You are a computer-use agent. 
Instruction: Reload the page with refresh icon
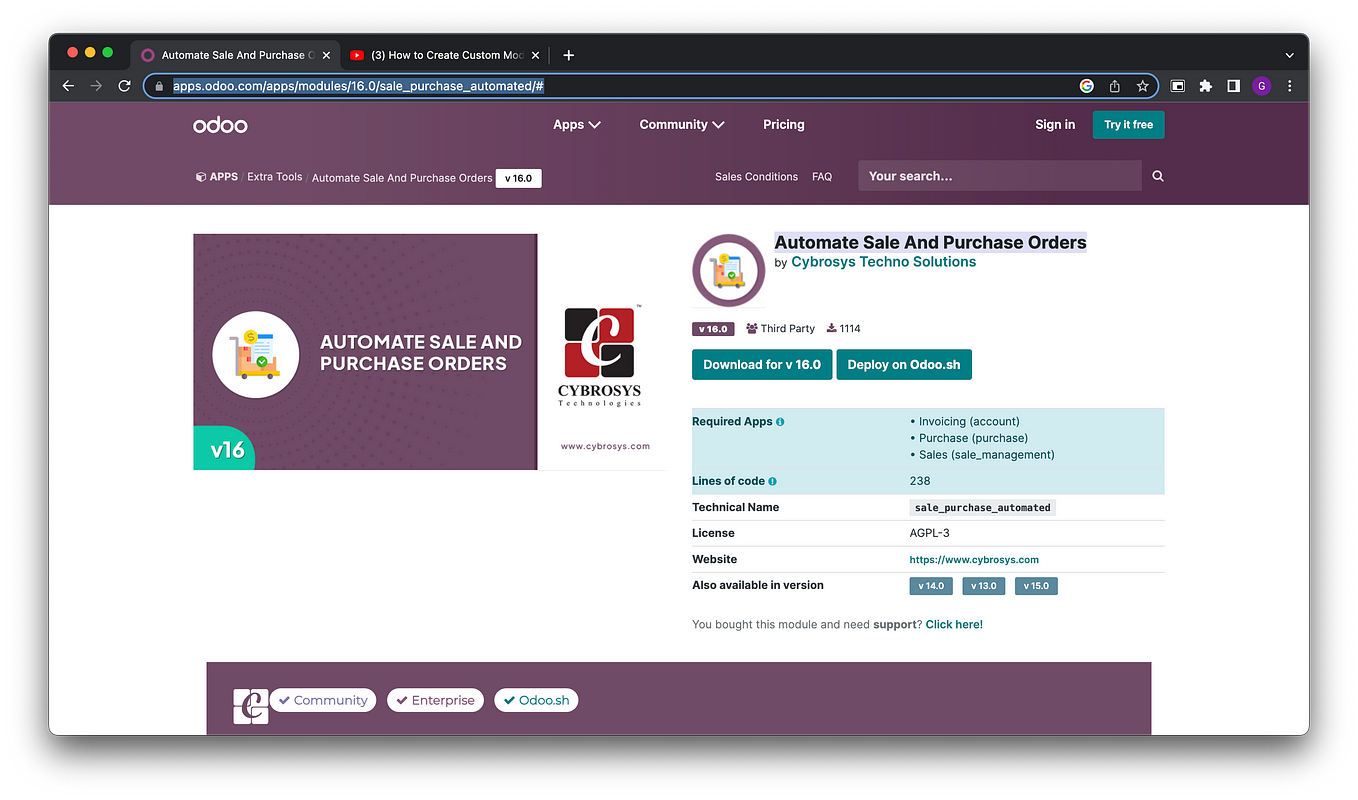[124, 86]
